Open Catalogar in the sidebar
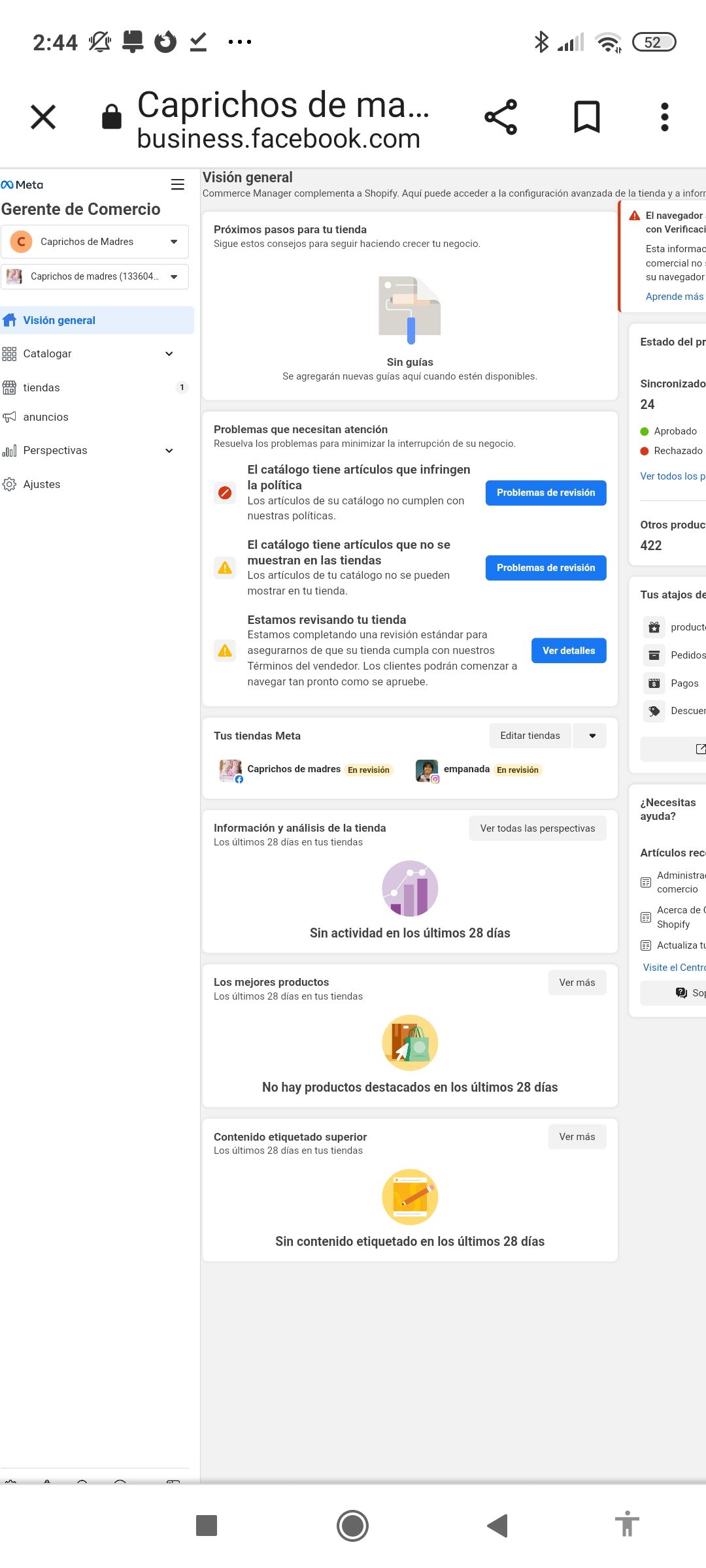 click(47, 353)
